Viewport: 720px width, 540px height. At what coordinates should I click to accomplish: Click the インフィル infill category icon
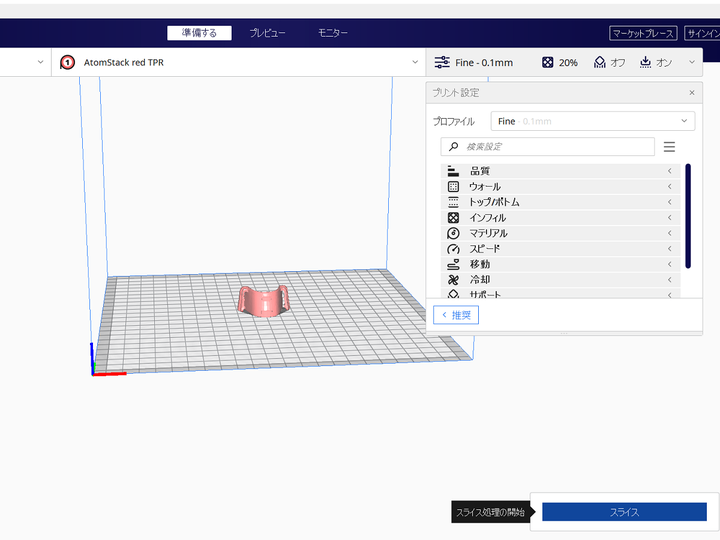click(x=453, y=218)
